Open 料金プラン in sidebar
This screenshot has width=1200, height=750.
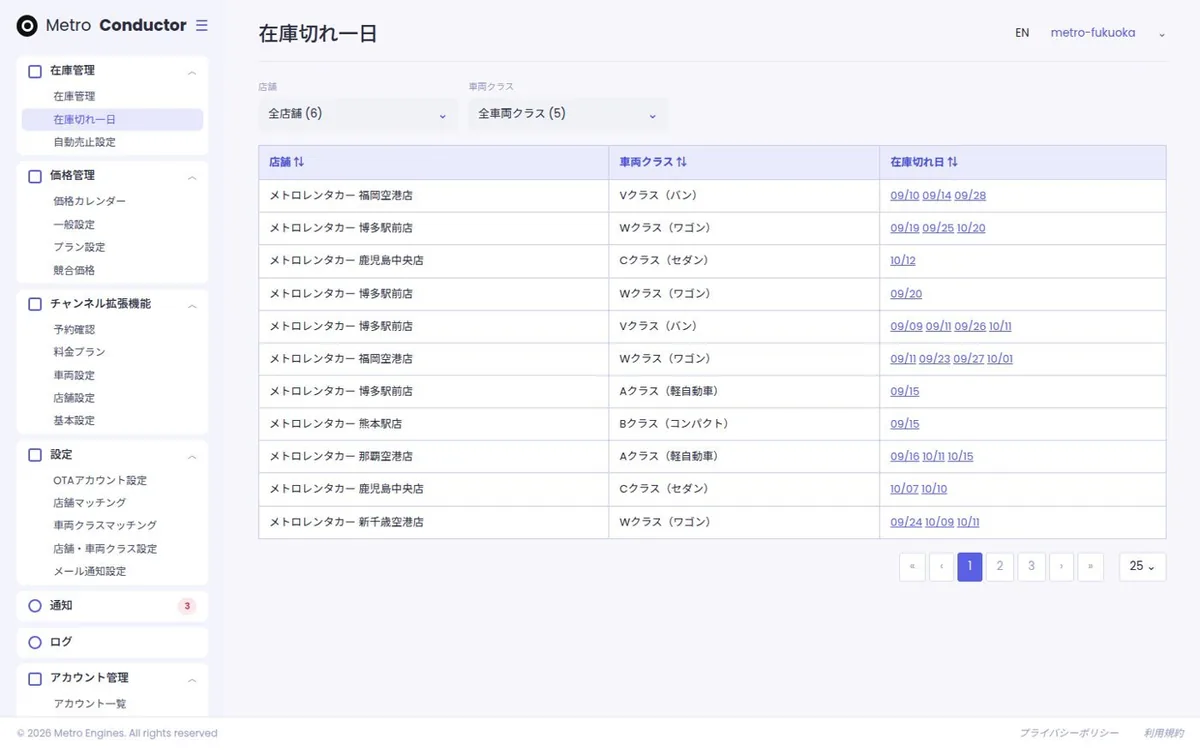point(79,353)
